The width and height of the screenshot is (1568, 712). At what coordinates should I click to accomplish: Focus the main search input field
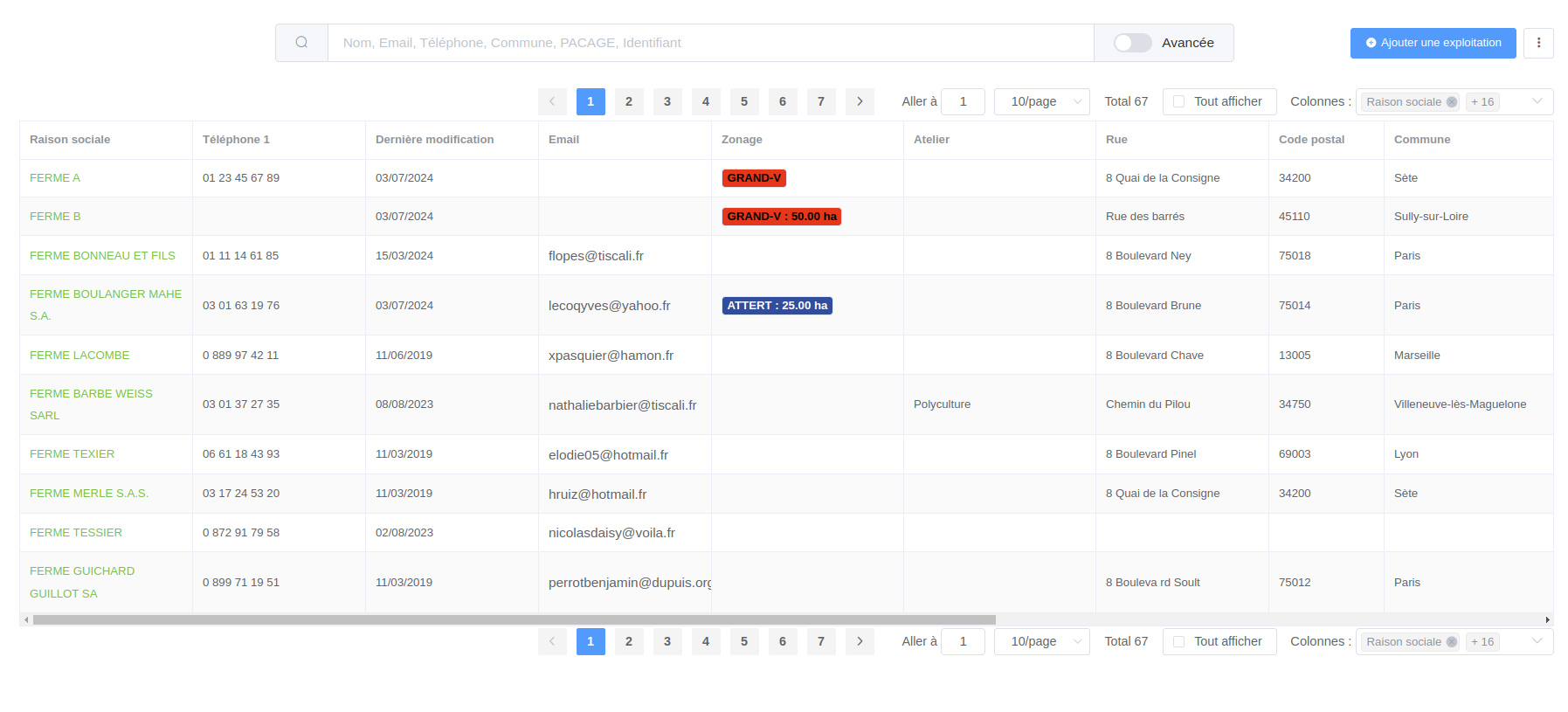(710, 43)
